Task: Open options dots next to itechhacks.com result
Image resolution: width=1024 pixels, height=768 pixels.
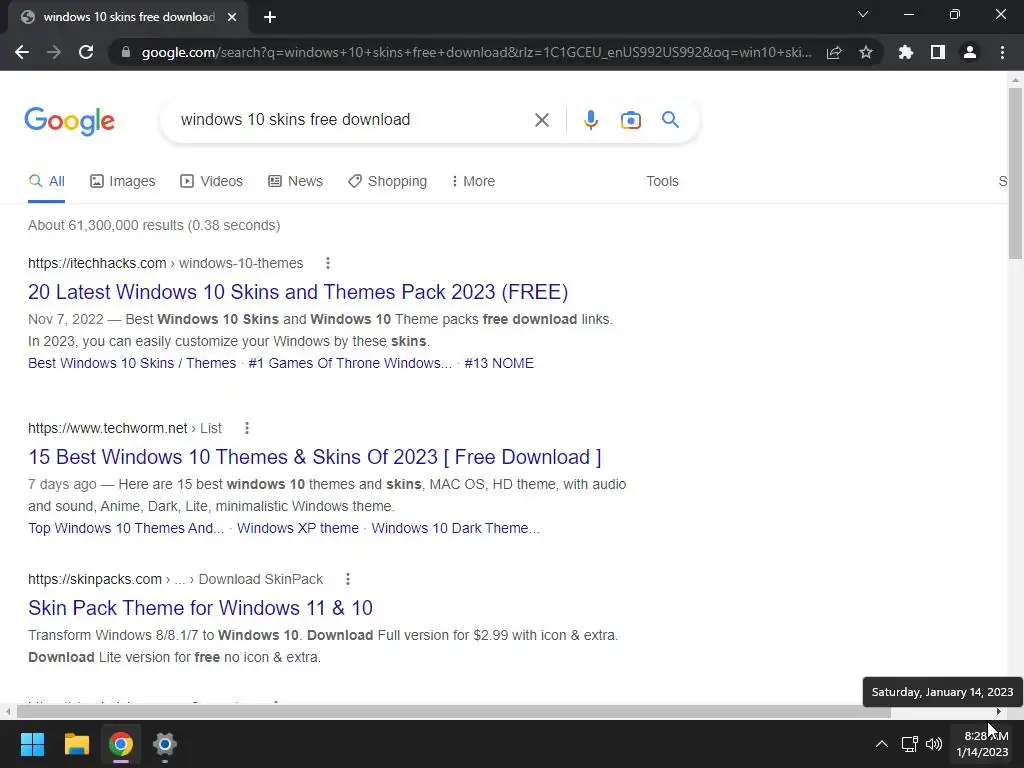Action: [328, 263]
